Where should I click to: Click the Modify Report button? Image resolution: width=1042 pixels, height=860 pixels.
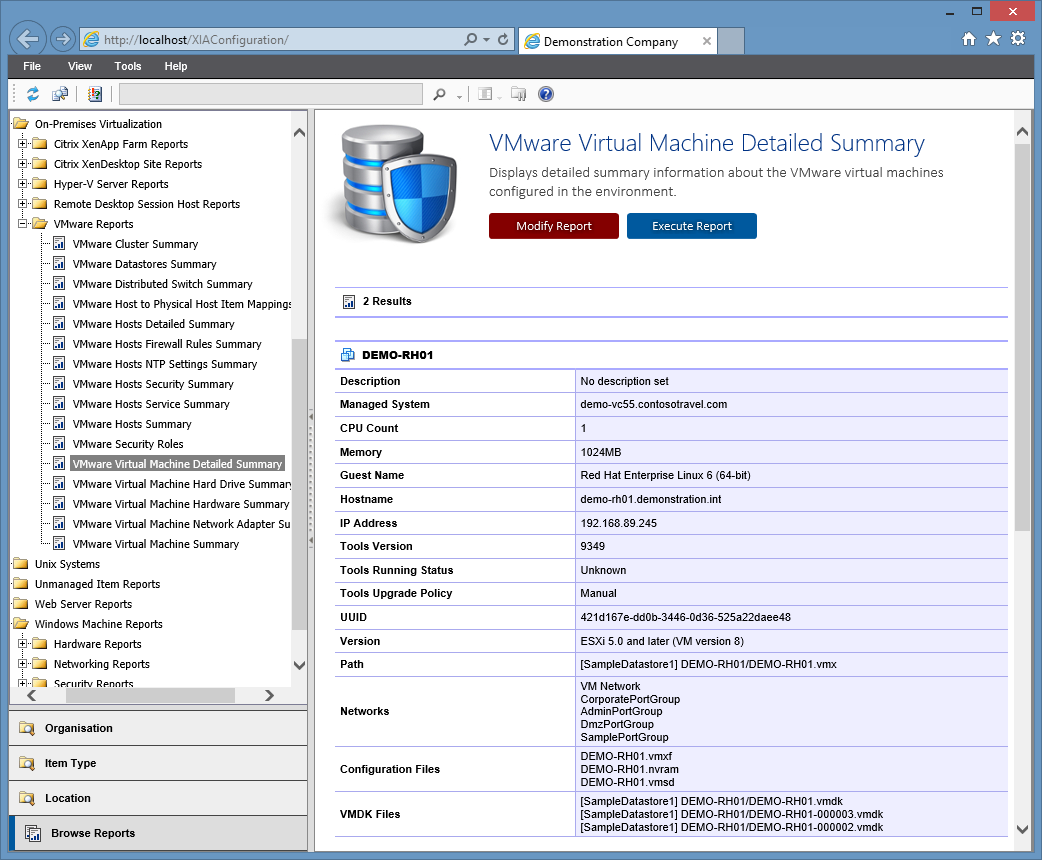553,226
